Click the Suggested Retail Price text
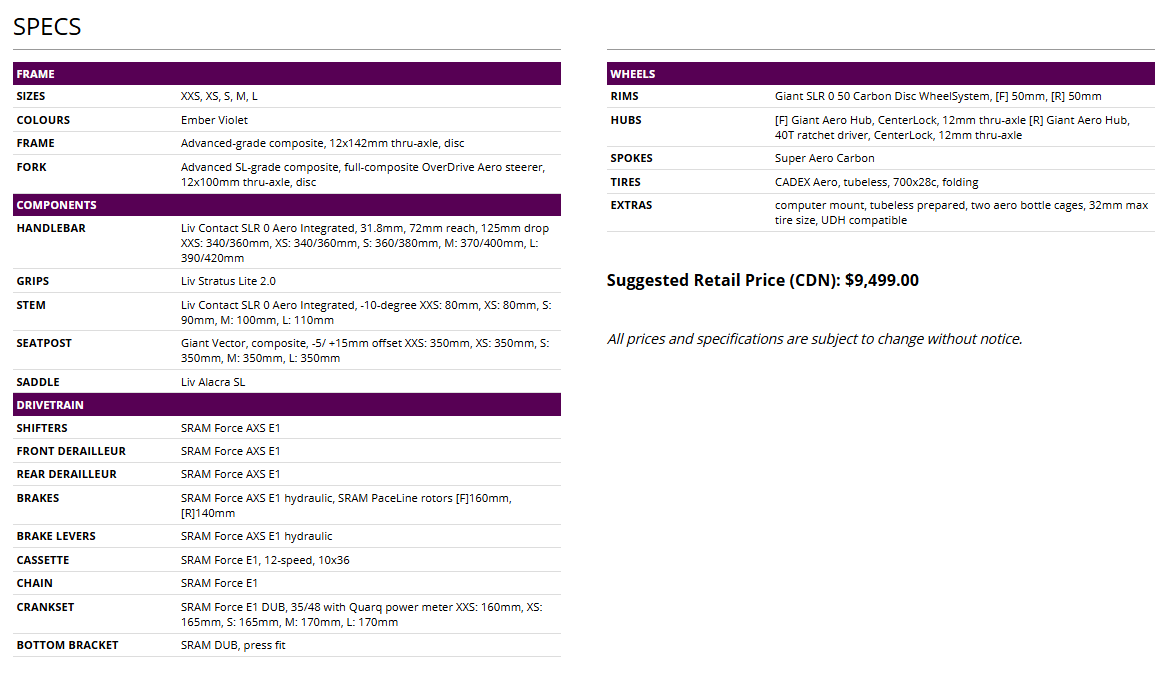 click(x=762, y=280)
